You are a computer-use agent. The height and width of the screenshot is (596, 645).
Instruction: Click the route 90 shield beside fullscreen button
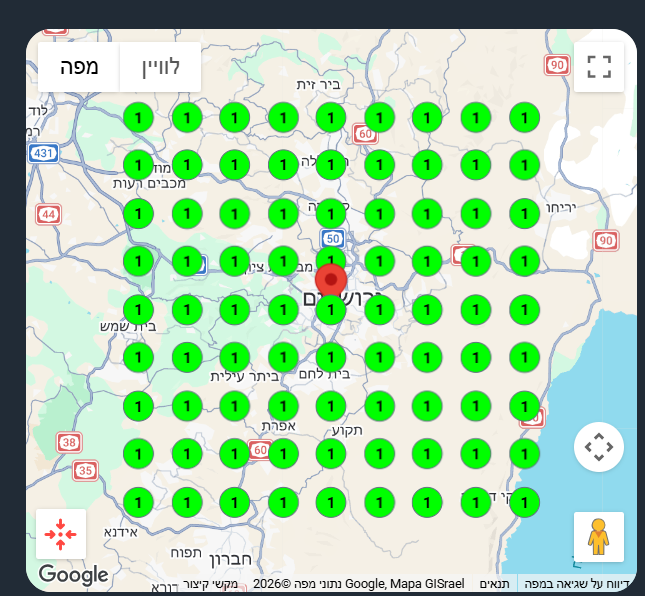tap(557, 65)
